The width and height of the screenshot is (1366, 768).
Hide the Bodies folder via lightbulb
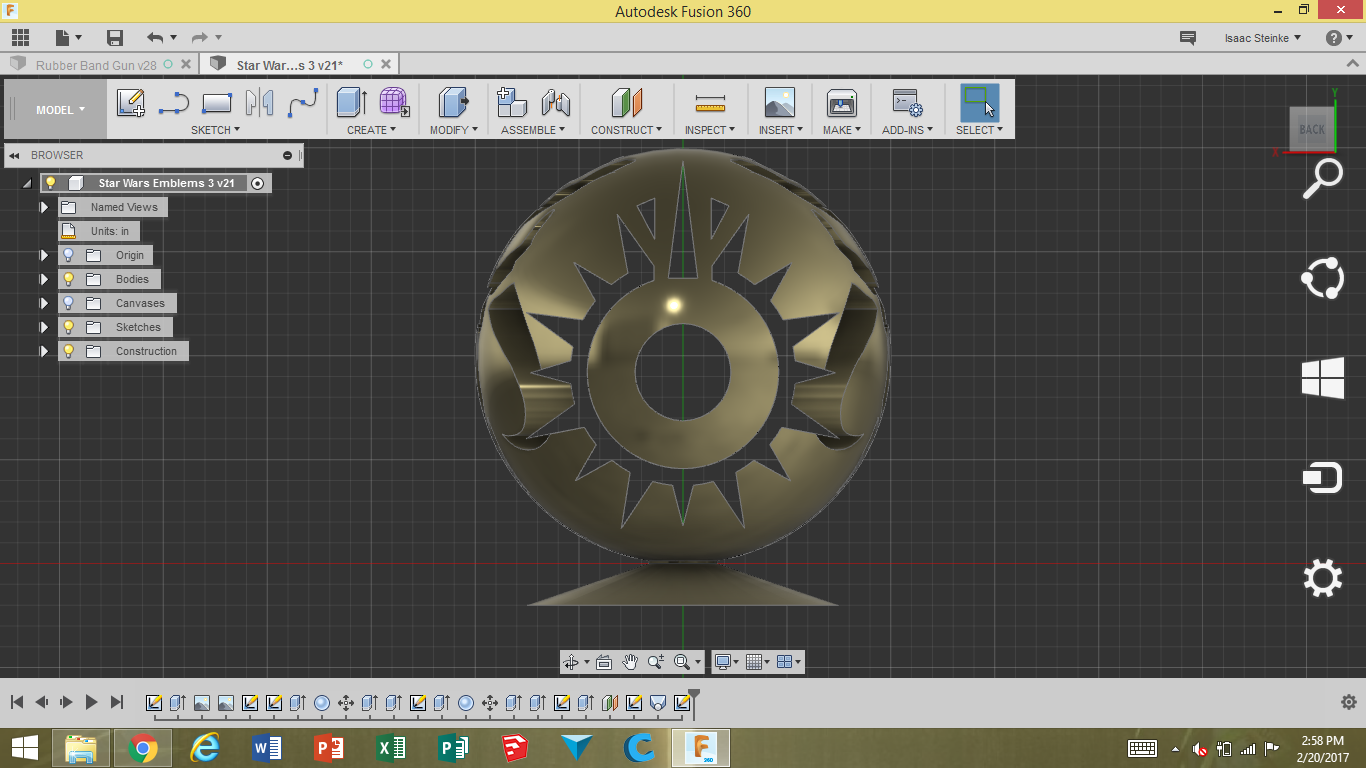coord(68,279)
